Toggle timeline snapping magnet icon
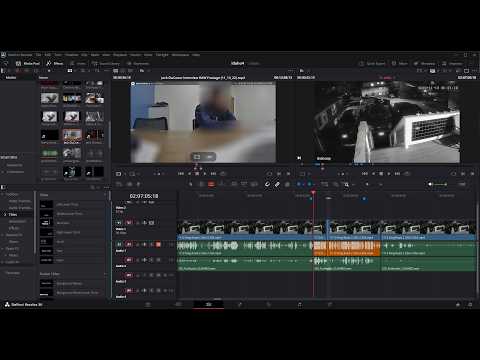This screenshot has width=480, height=360. click(267, 184)
